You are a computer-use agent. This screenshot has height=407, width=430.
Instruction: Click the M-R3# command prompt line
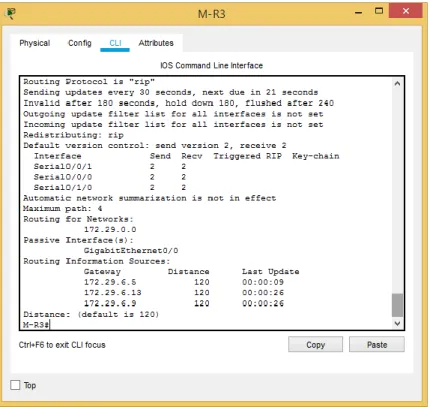click(36, 325)
